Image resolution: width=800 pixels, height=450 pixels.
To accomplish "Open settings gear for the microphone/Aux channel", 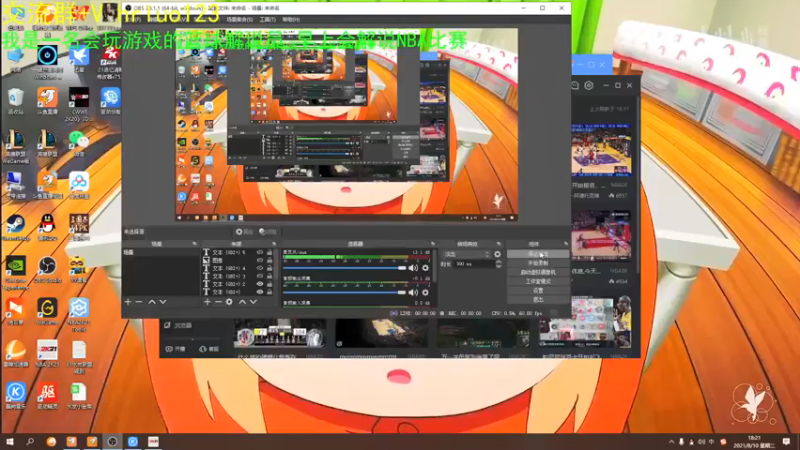I will tap(426, 268).
